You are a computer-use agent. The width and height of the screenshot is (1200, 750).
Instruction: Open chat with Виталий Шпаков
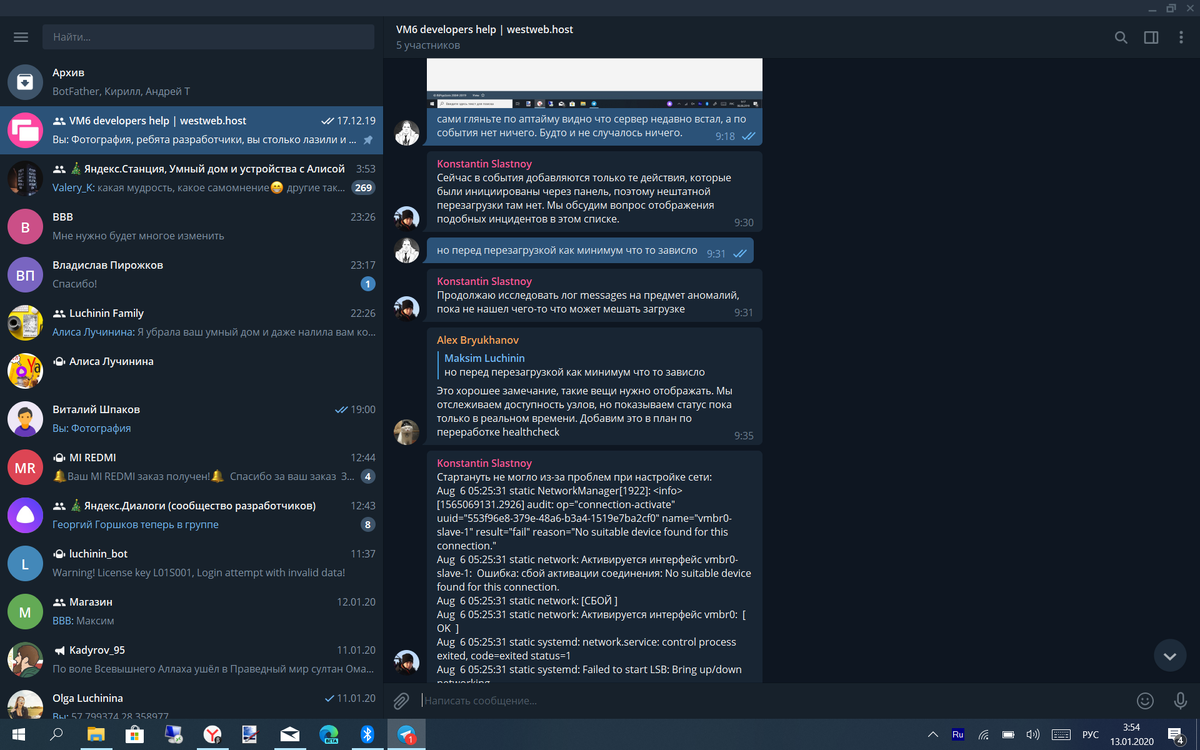(192, 418)
